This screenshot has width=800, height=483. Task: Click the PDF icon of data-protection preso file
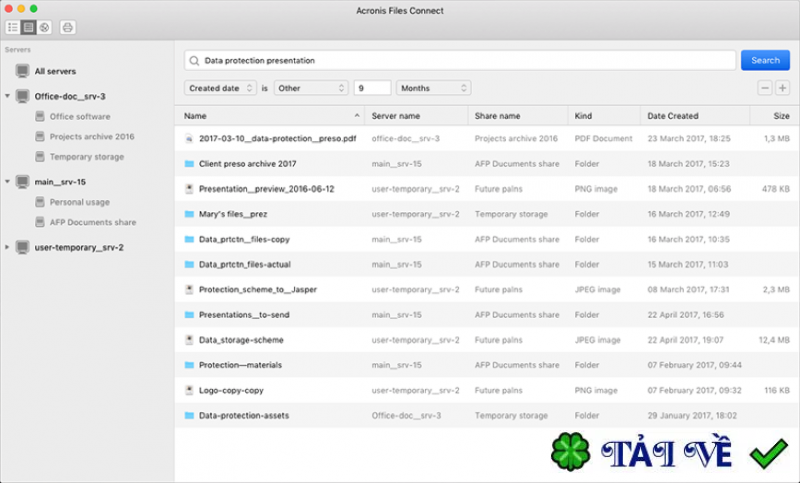coord(189,138)
